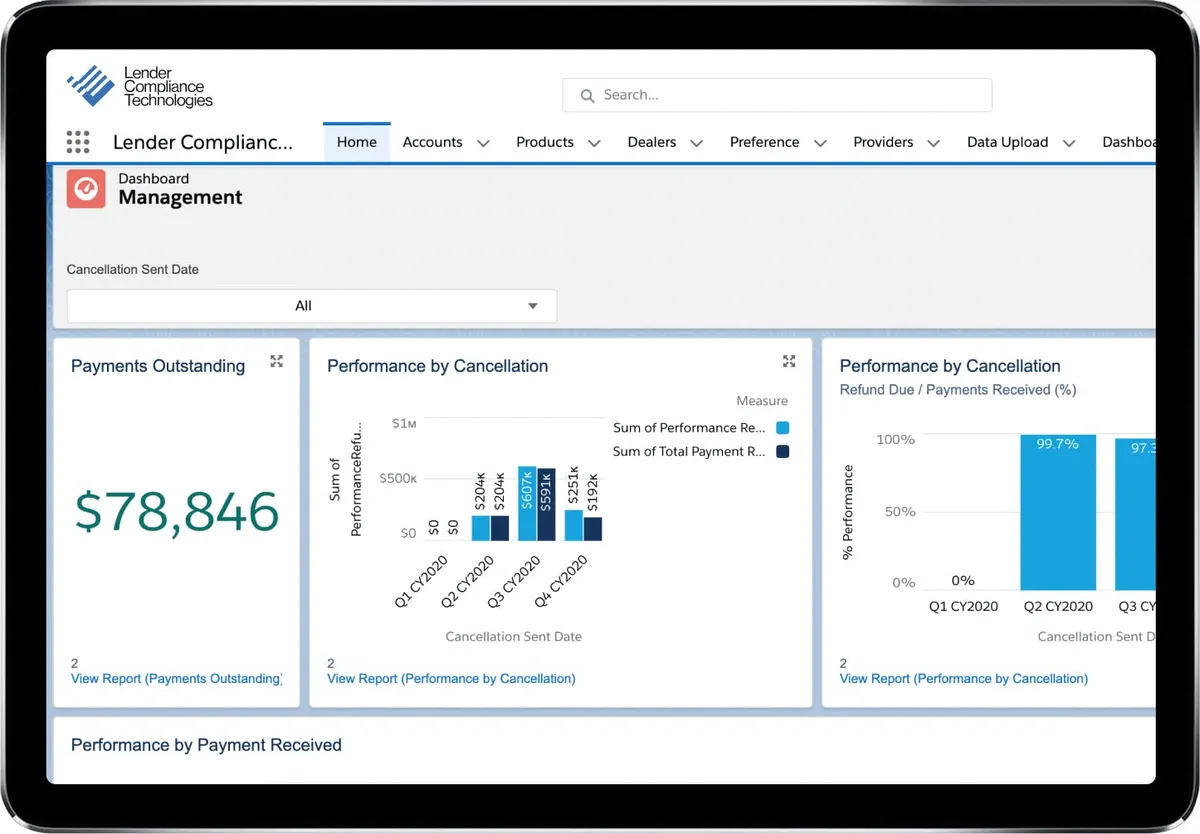Image resolution: width=1200 pixels, height=834 pixels.
Task: Expand the Preference tab chevron
Action: (820, 143)
